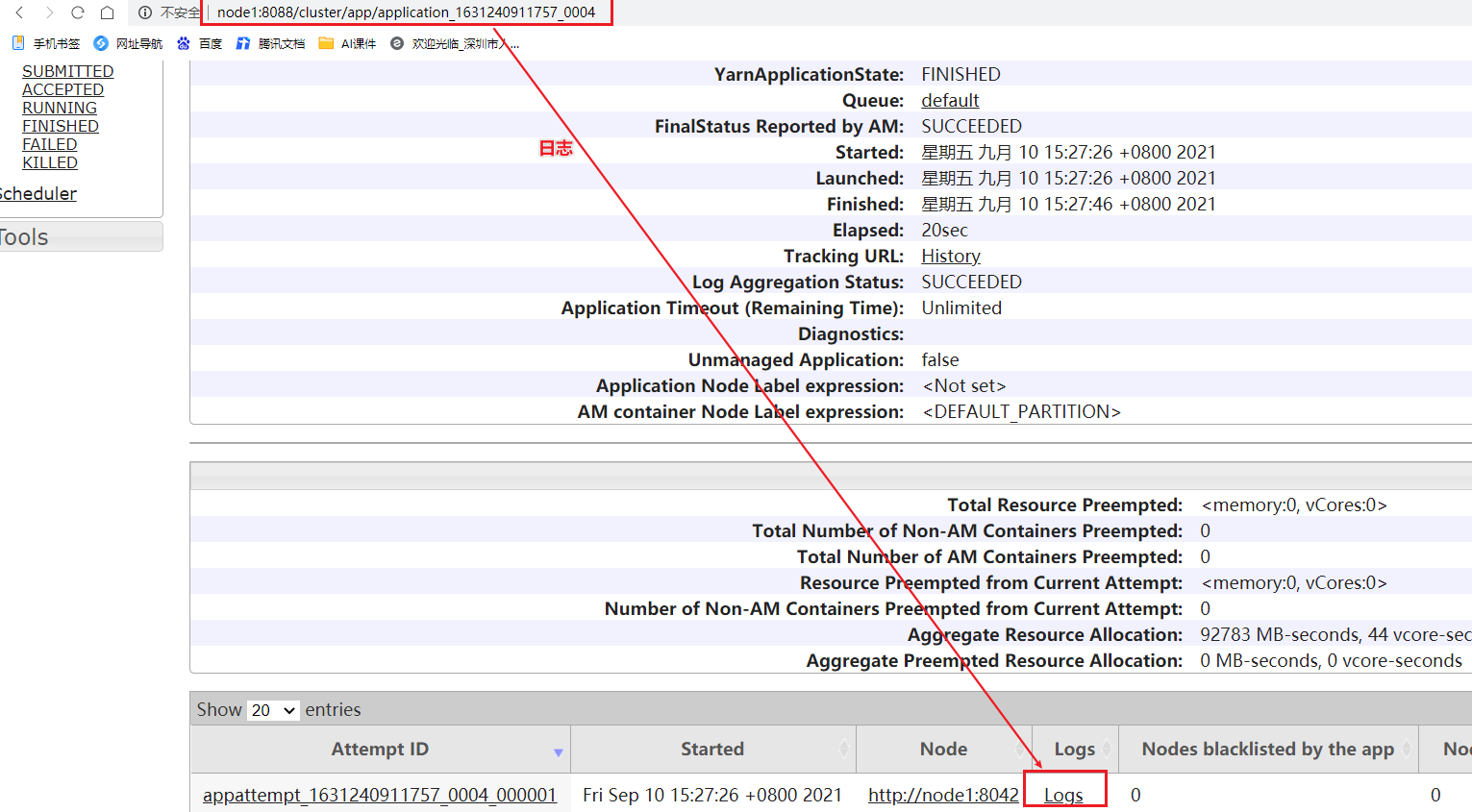This screenshot has height=812, width=1472.
Task: Open the http://node1:8042 node link
Action: pyautogui.click(x=943, y=795)
